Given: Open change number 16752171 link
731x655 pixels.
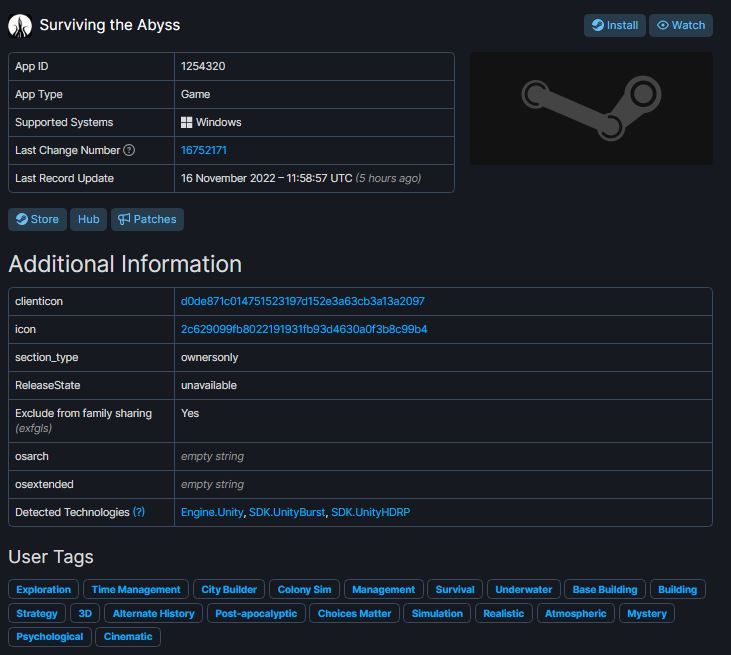Looking at the screenshot, I should point(204,150).
